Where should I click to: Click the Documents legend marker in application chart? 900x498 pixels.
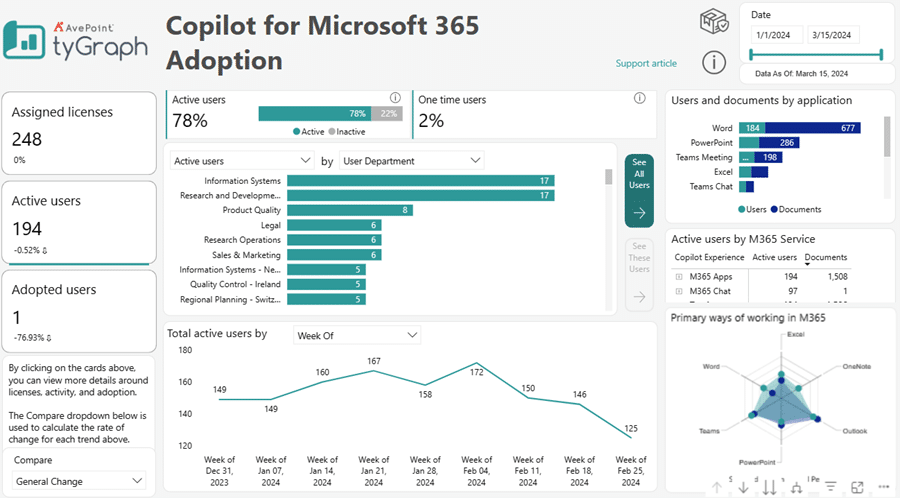click(x=774, y=209)
